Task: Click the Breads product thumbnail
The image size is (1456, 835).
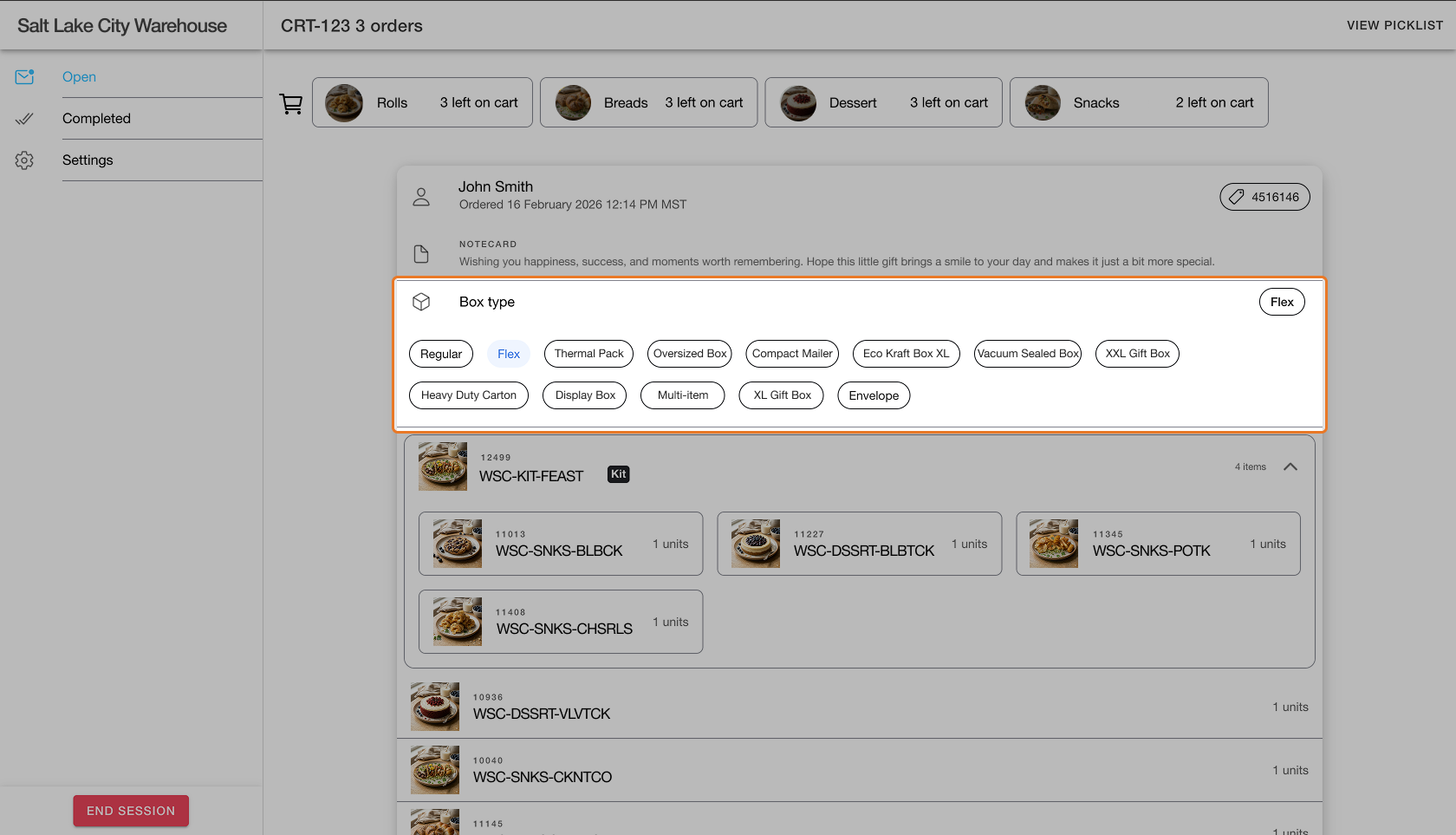Action: click(573, 103)
